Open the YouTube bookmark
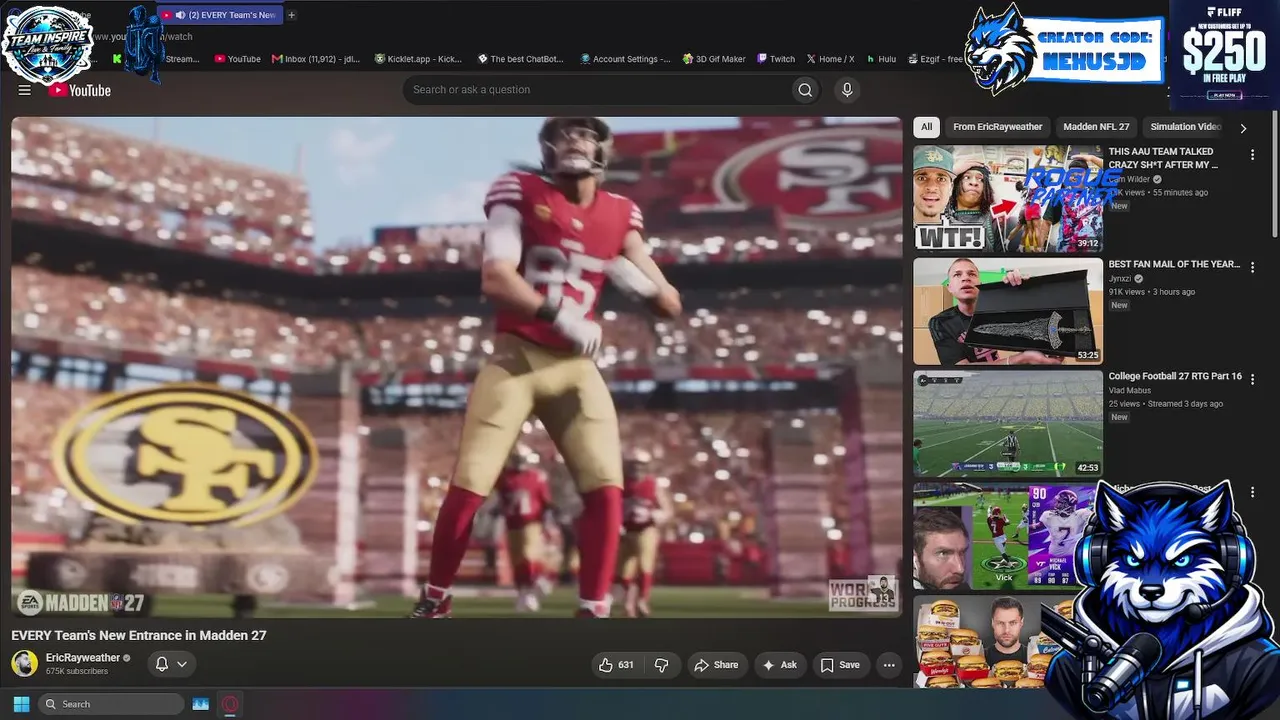Viewport: 1280px width, 720px height. [238, 59]
